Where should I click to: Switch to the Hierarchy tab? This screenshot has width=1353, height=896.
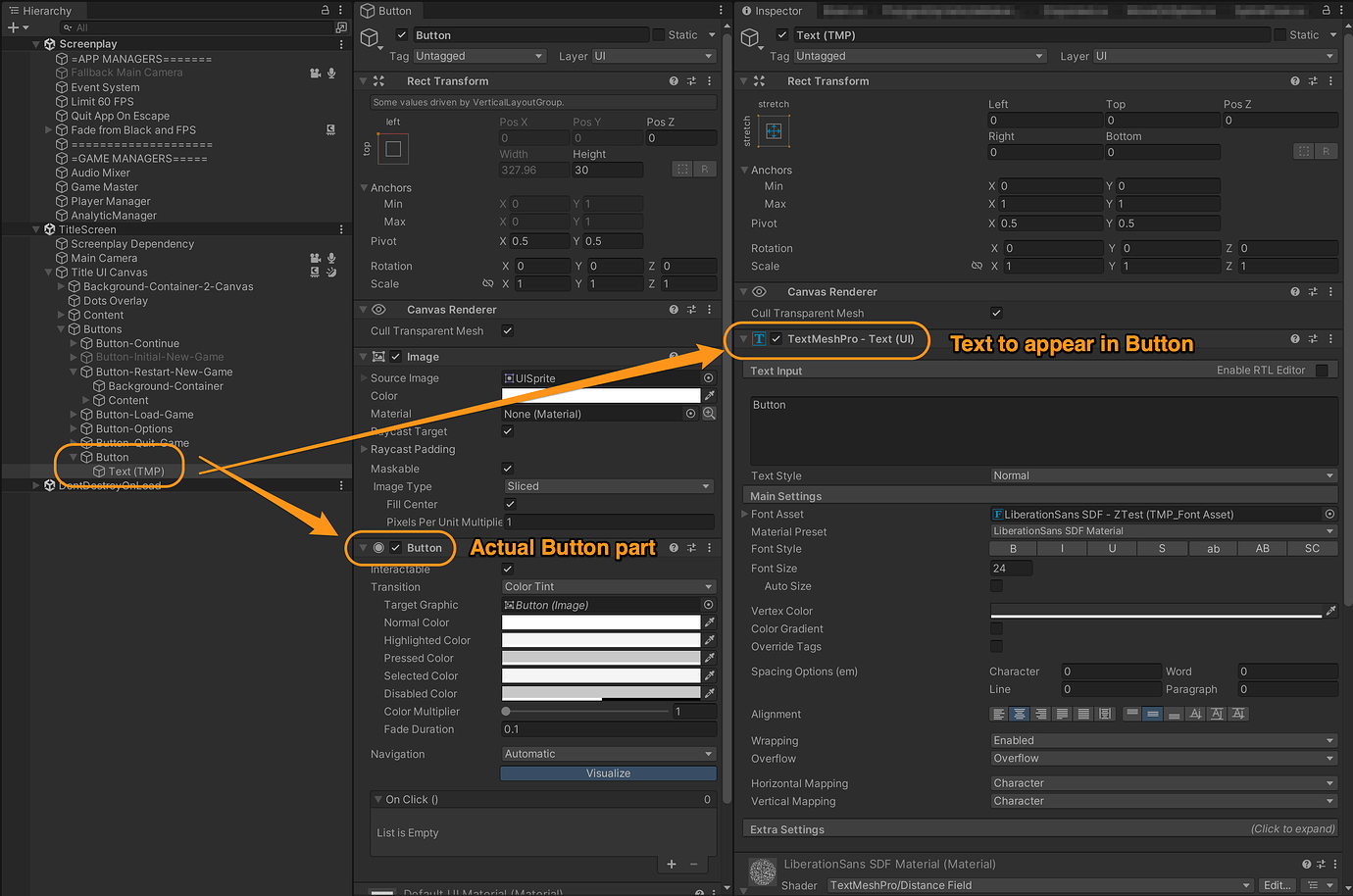click(41, 11)
